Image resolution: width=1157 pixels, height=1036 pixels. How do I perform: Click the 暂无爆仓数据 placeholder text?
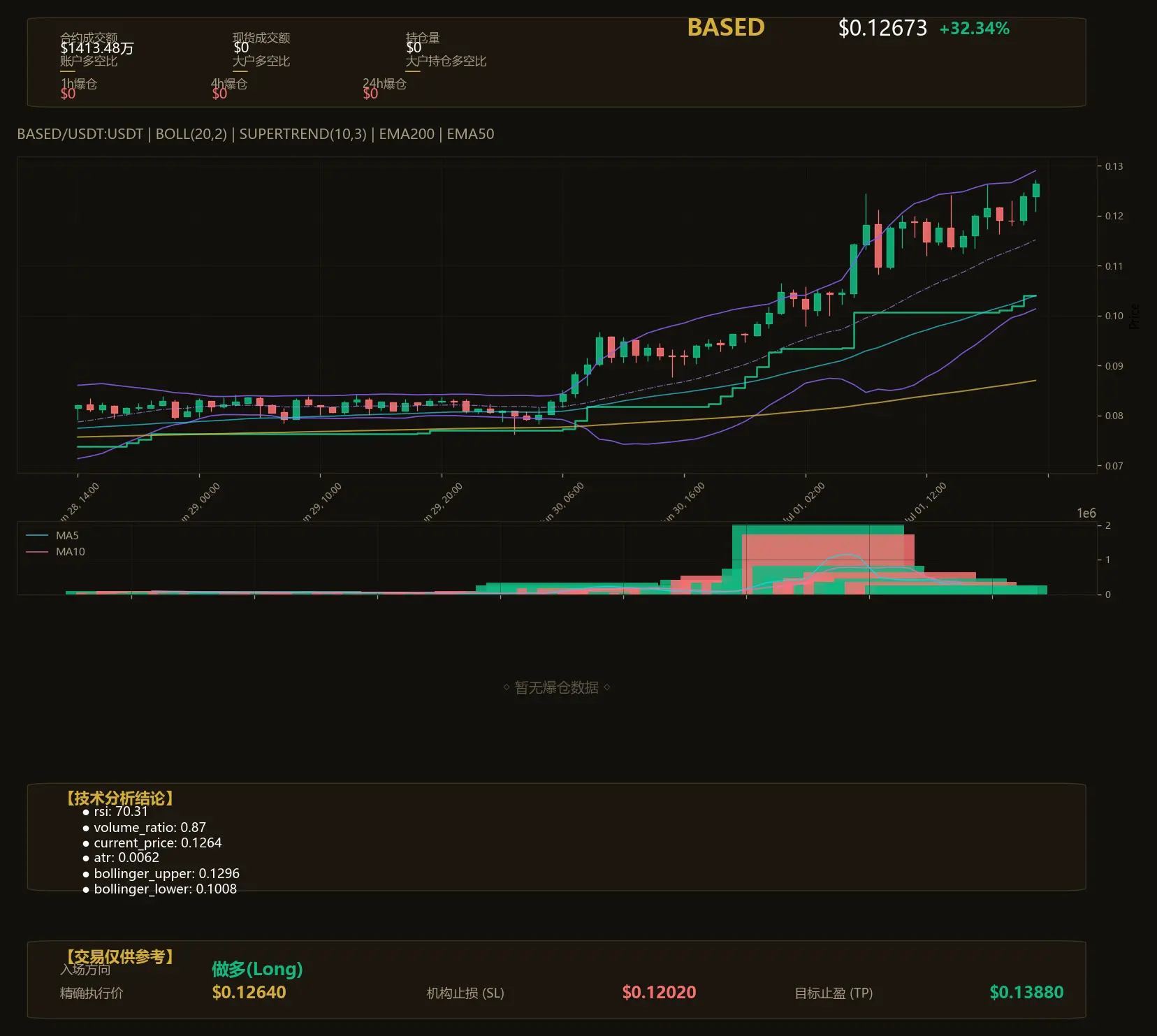tap(557, 687)
